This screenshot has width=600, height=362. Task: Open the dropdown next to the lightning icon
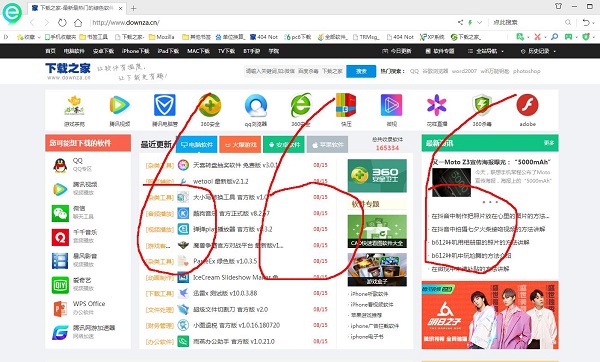coord(479,23)
